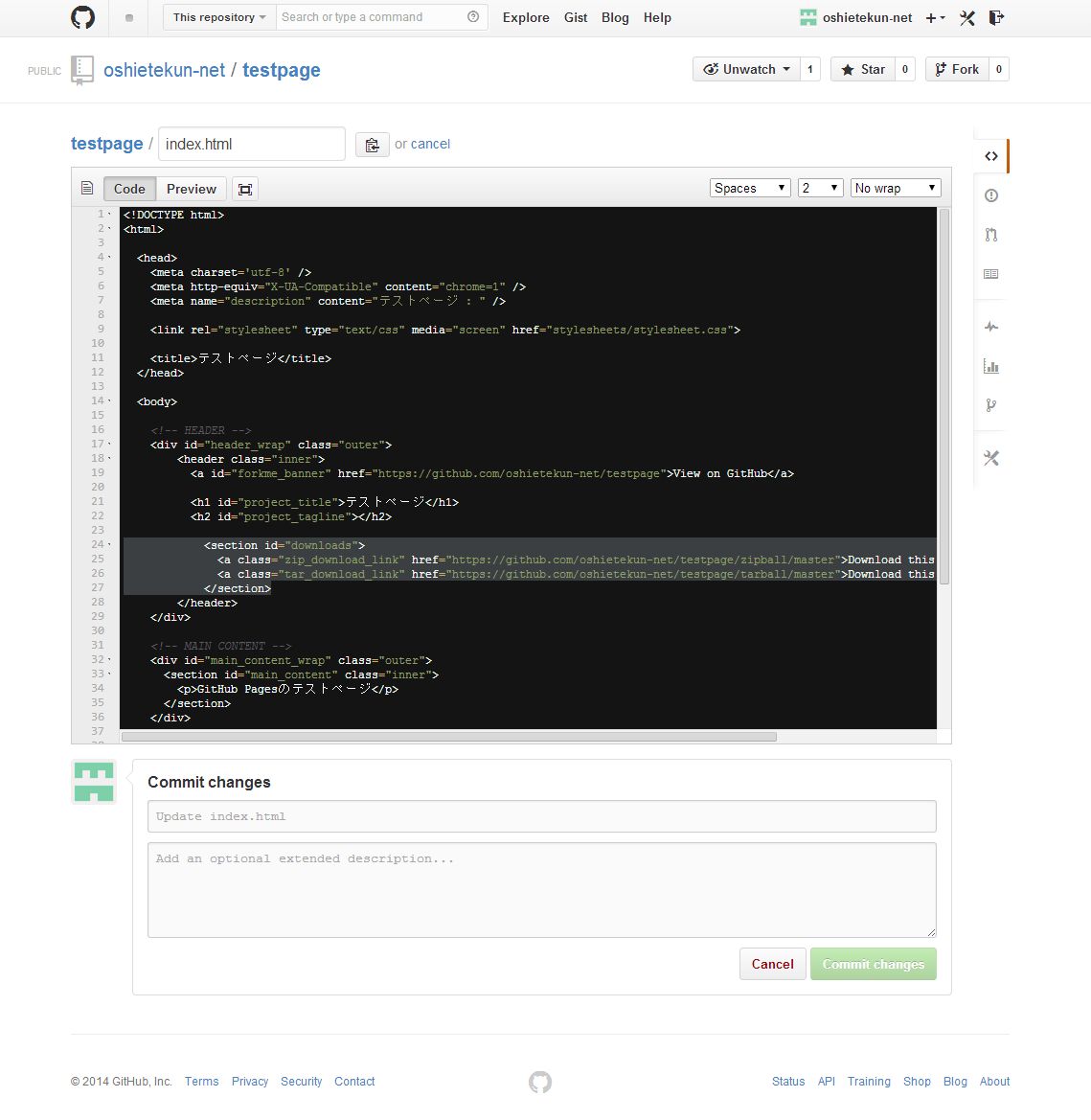Collapse code fold at line 24 section
The image size is (1091, 1120).
[109, 544]
